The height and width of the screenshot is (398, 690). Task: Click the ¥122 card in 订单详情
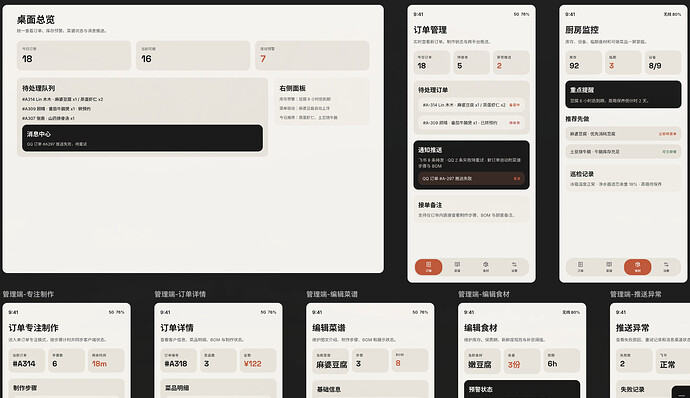point(258,361)
